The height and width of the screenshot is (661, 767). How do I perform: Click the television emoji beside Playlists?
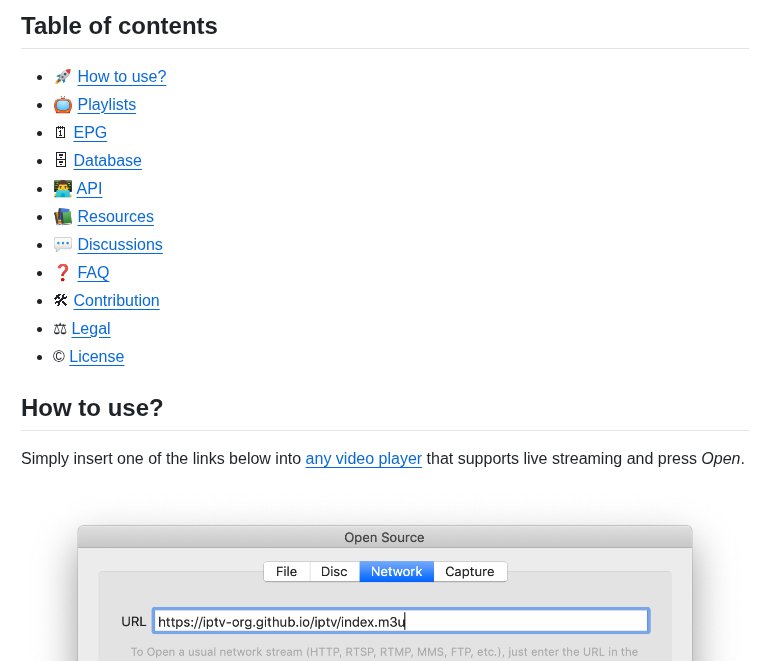(63, 105)
